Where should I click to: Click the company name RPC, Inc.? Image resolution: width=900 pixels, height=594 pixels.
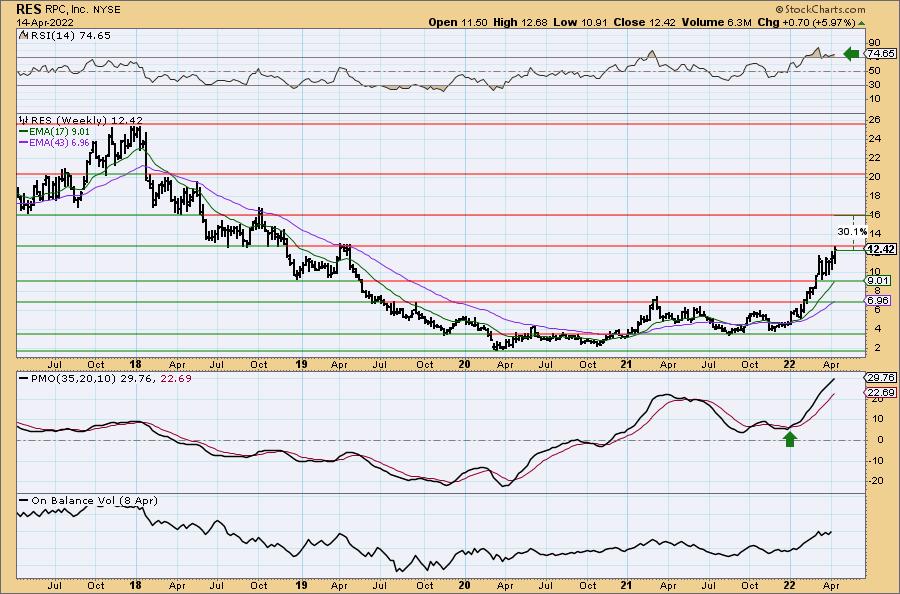coord(68,10)
